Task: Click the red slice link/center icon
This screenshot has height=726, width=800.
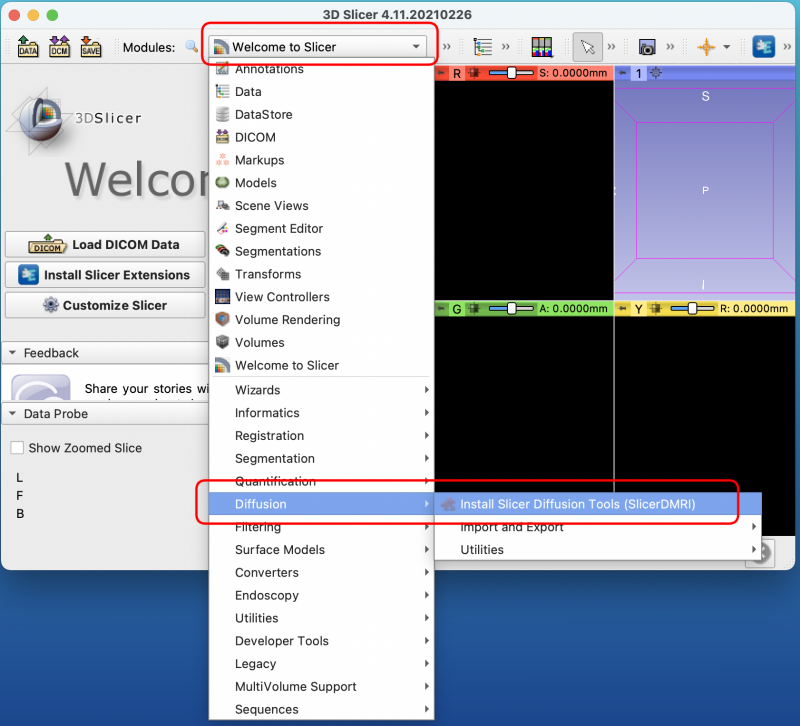Action: [x=474, y=73]
